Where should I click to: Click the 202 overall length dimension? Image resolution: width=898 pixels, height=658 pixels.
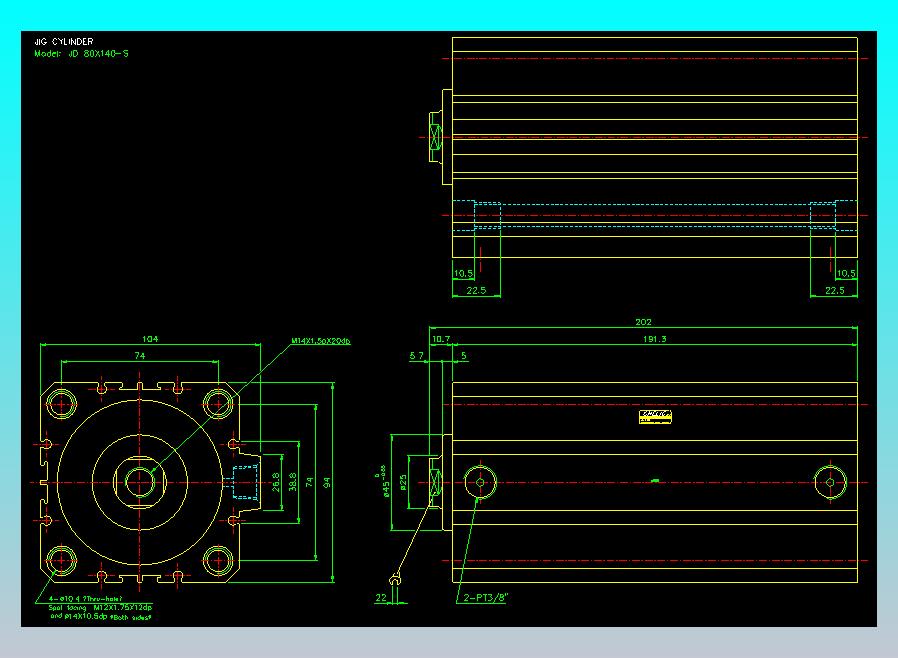tap(643, 322)
